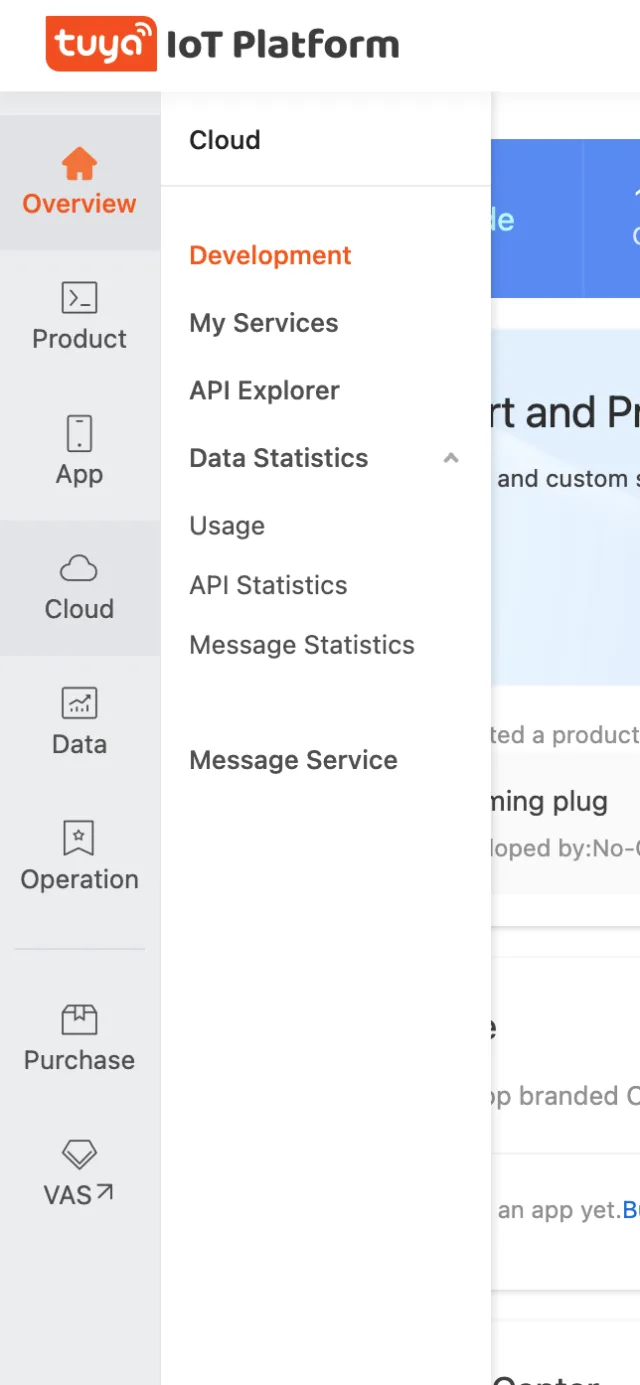Image resolution: width=640 pixels, height=1385 pixels.
Task: Click the VAS diamond icon
Action: [79, 1155]
